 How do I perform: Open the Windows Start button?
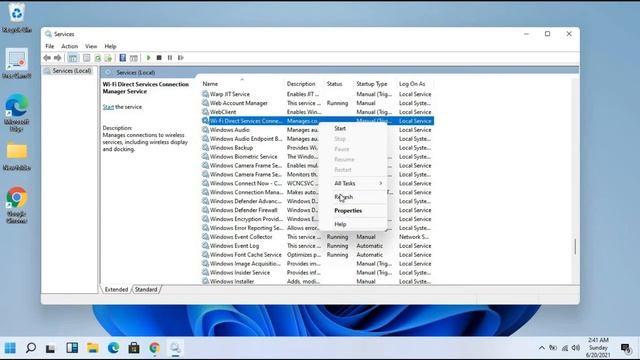[10, 348]
